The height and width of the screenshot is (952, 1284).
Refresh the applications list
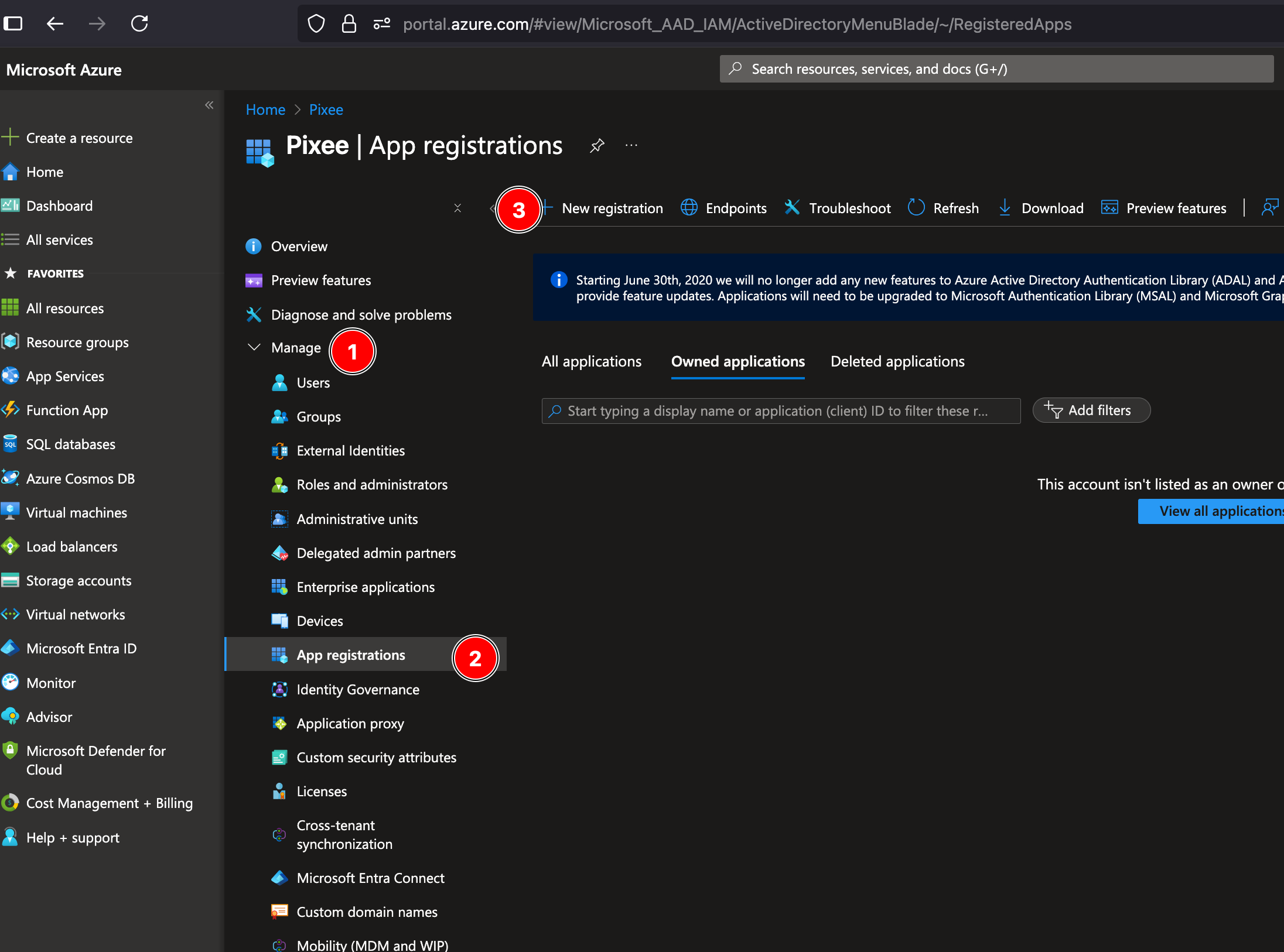click(x=955, y=208)
